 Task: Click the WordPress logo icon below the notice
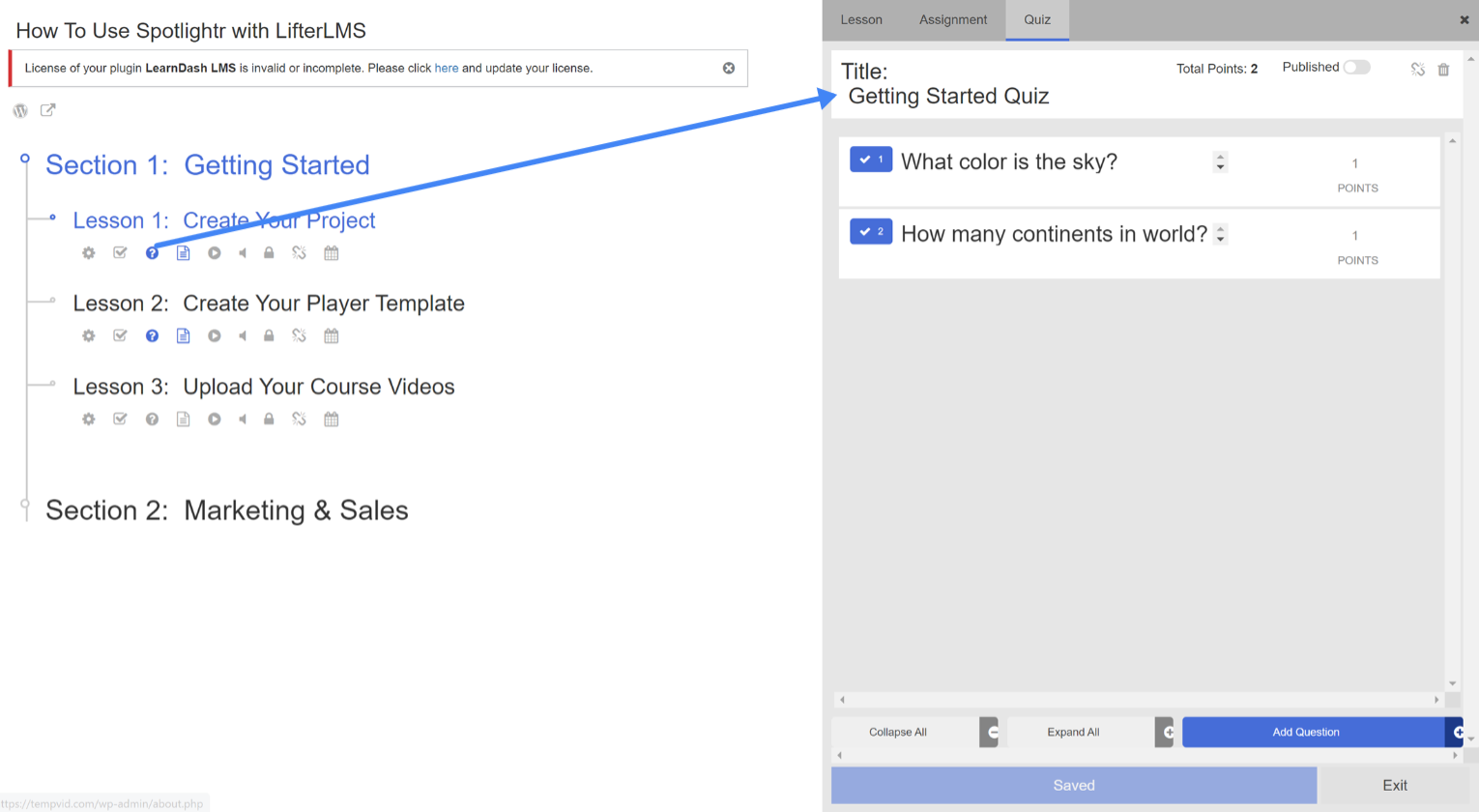[20, 110]
